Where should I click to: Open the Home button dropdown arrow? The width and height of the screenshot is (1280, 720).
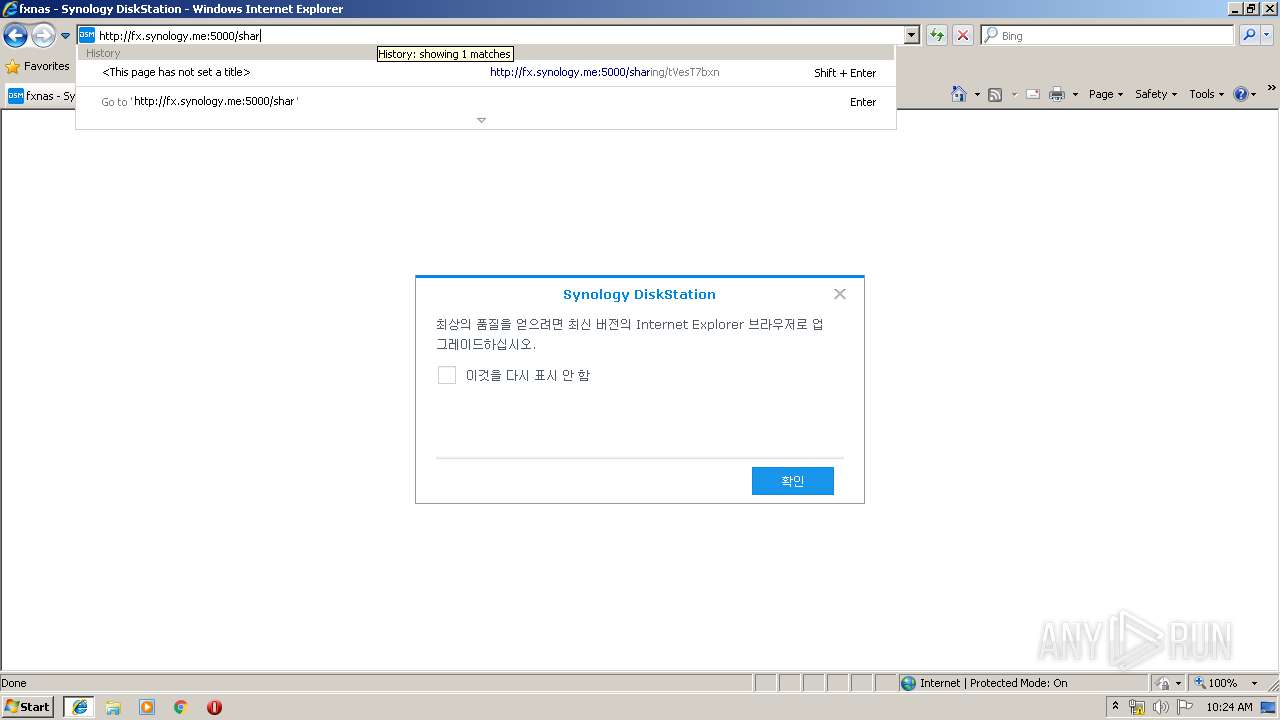click(977, 94)
